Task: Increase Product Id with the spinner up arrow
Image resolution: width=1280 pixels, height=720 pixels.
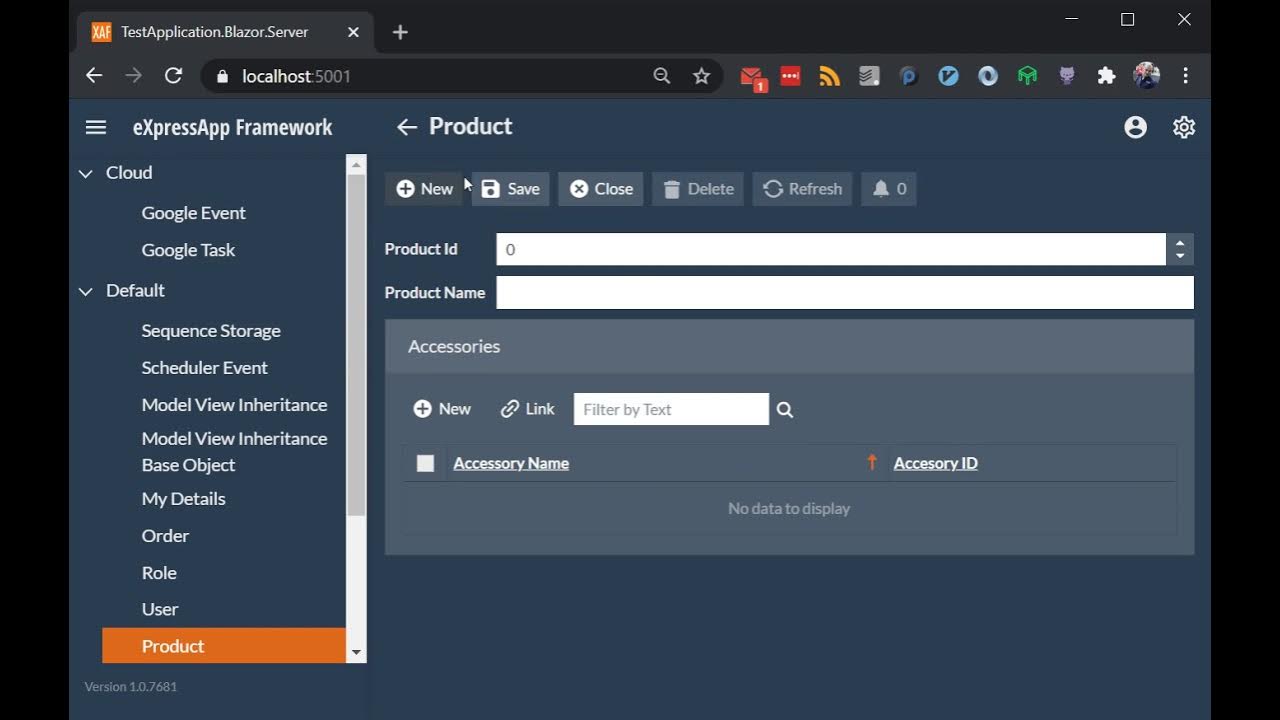Action: (x=1180, y=242)
